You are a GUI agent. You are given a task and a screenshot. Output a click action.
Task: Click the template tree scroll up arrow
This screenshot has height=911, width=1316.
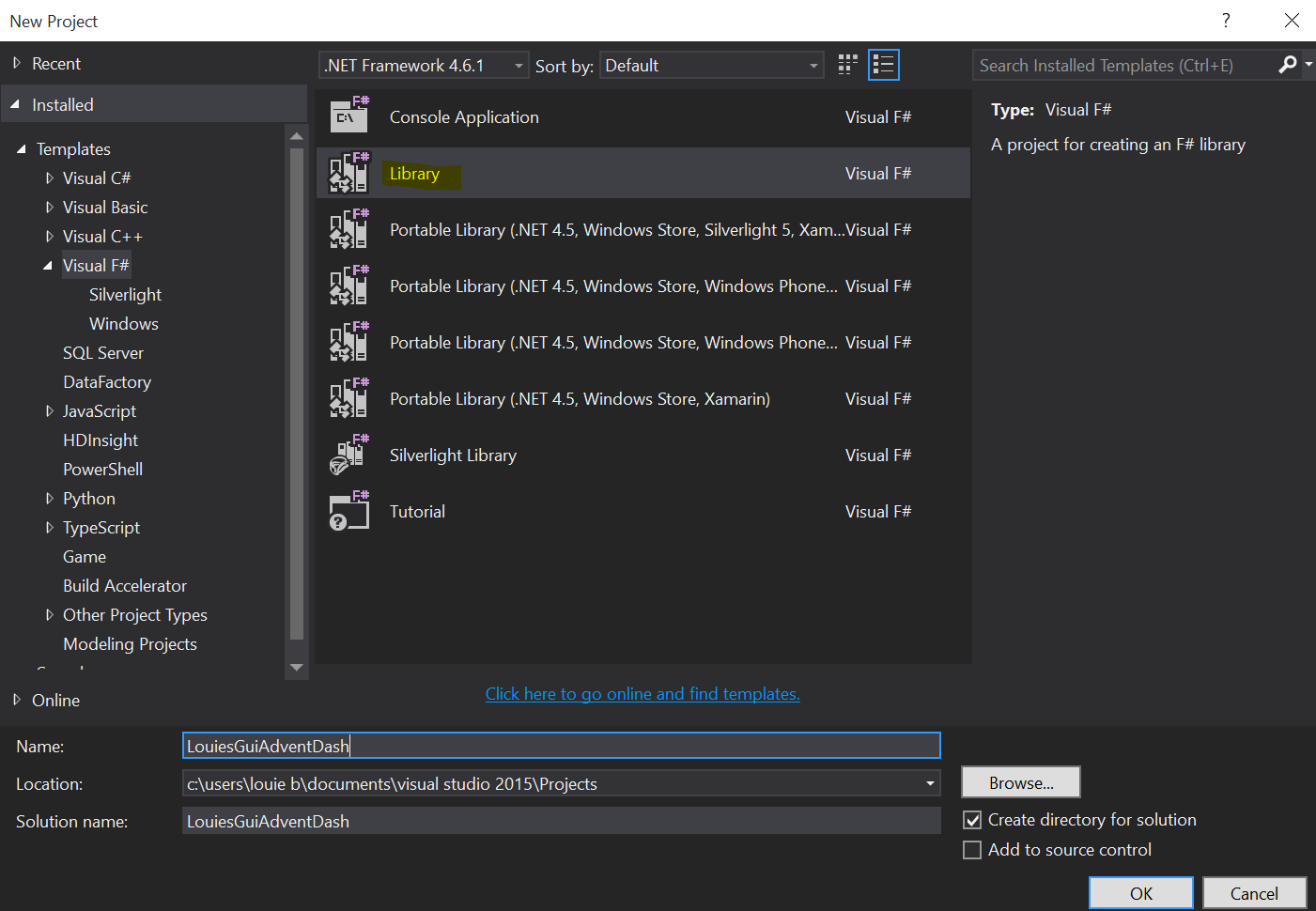297,136
